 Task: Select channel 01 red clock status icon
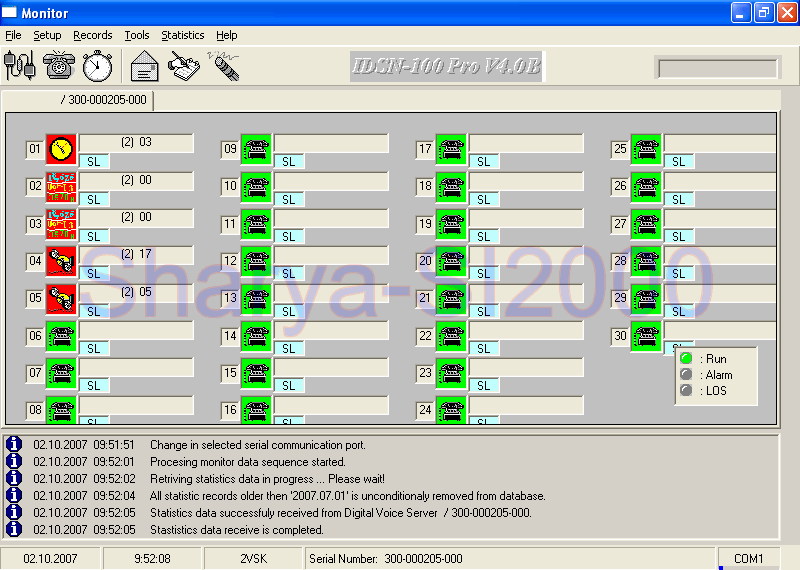[x=61, y=150]
